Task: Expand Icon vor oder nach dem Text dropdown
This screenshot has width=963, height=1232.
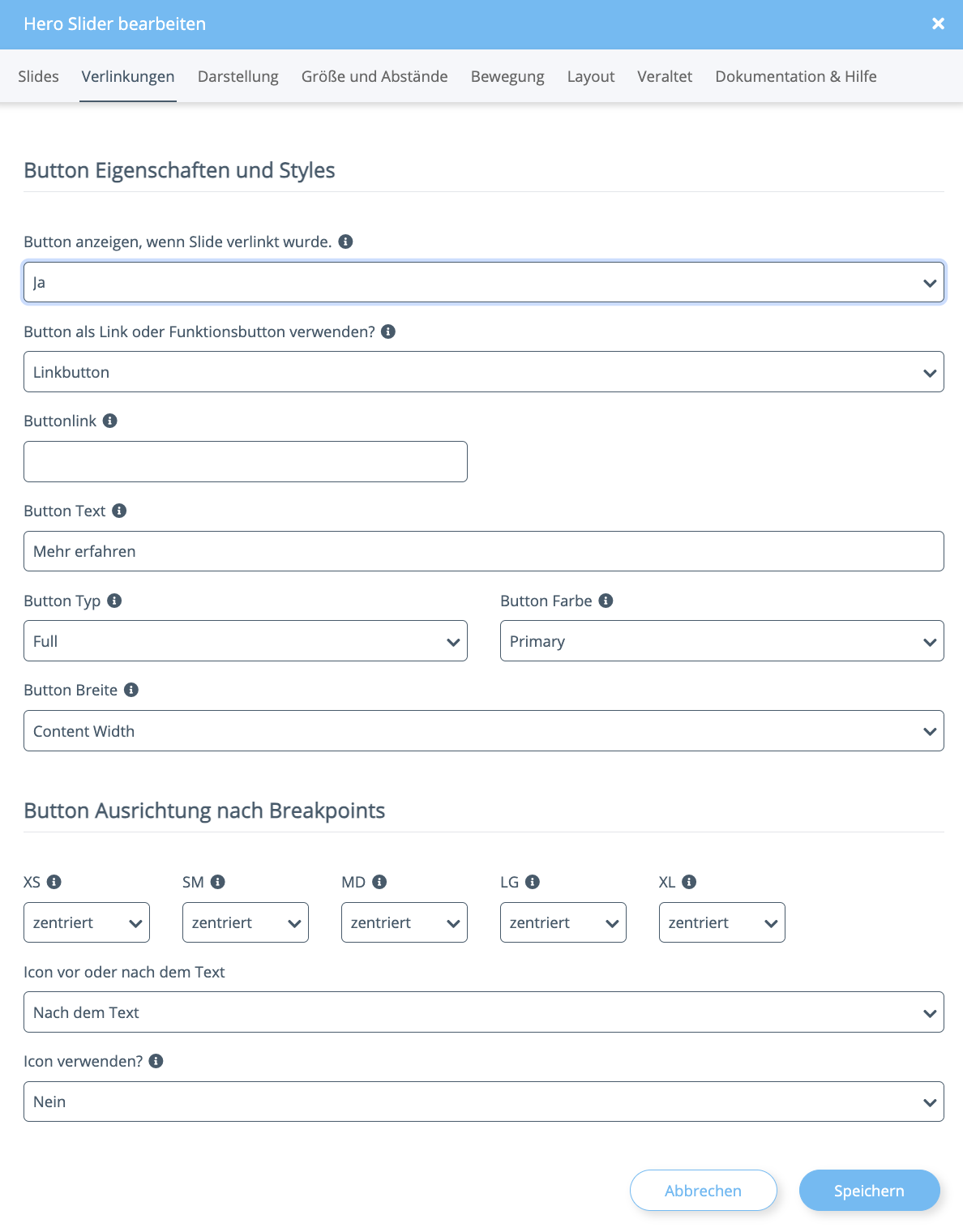Action: [x=483, y=1012]
